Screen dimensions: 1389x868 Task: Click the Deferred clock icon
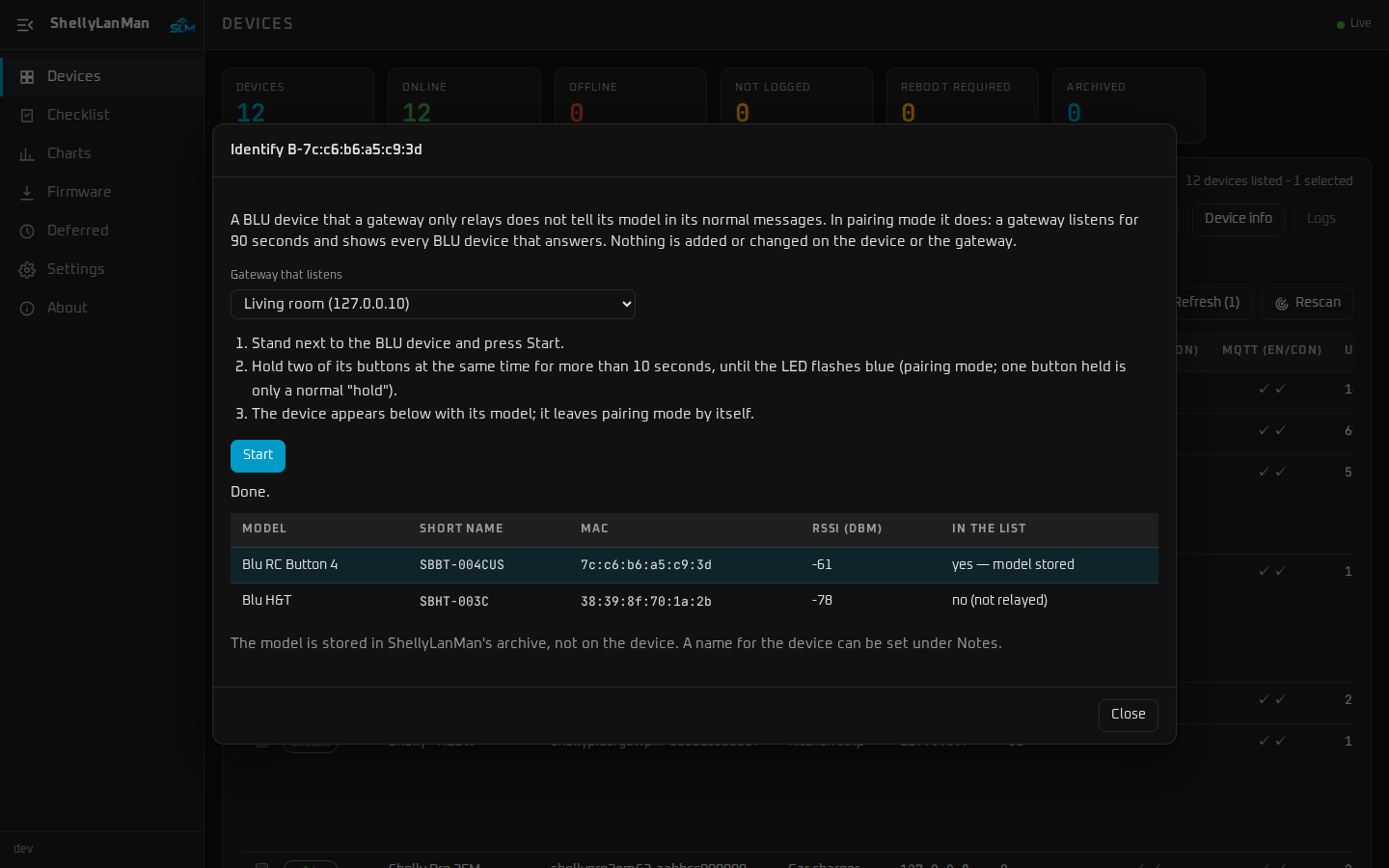[27, 231]
